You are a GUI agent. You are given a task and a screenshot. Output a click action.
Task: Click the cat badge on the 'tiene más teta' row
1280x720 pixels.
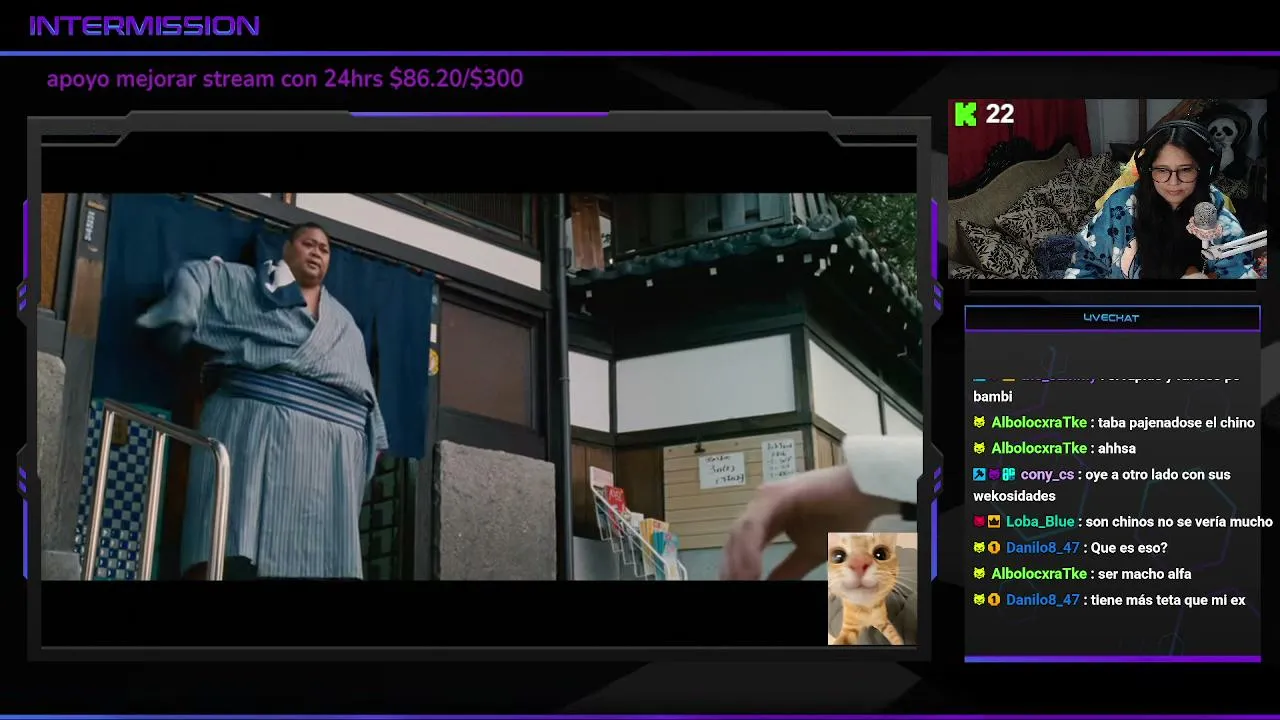click(x=979, y=600)
